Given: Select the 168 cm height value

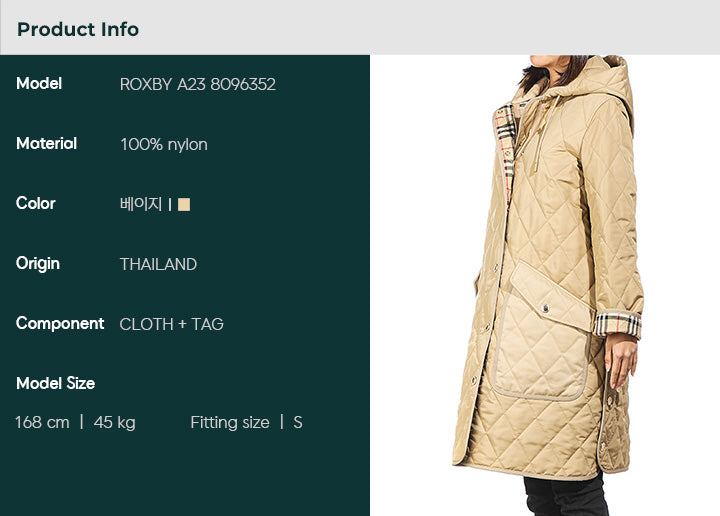Looking at the screenshot, I should pos(42,422).
